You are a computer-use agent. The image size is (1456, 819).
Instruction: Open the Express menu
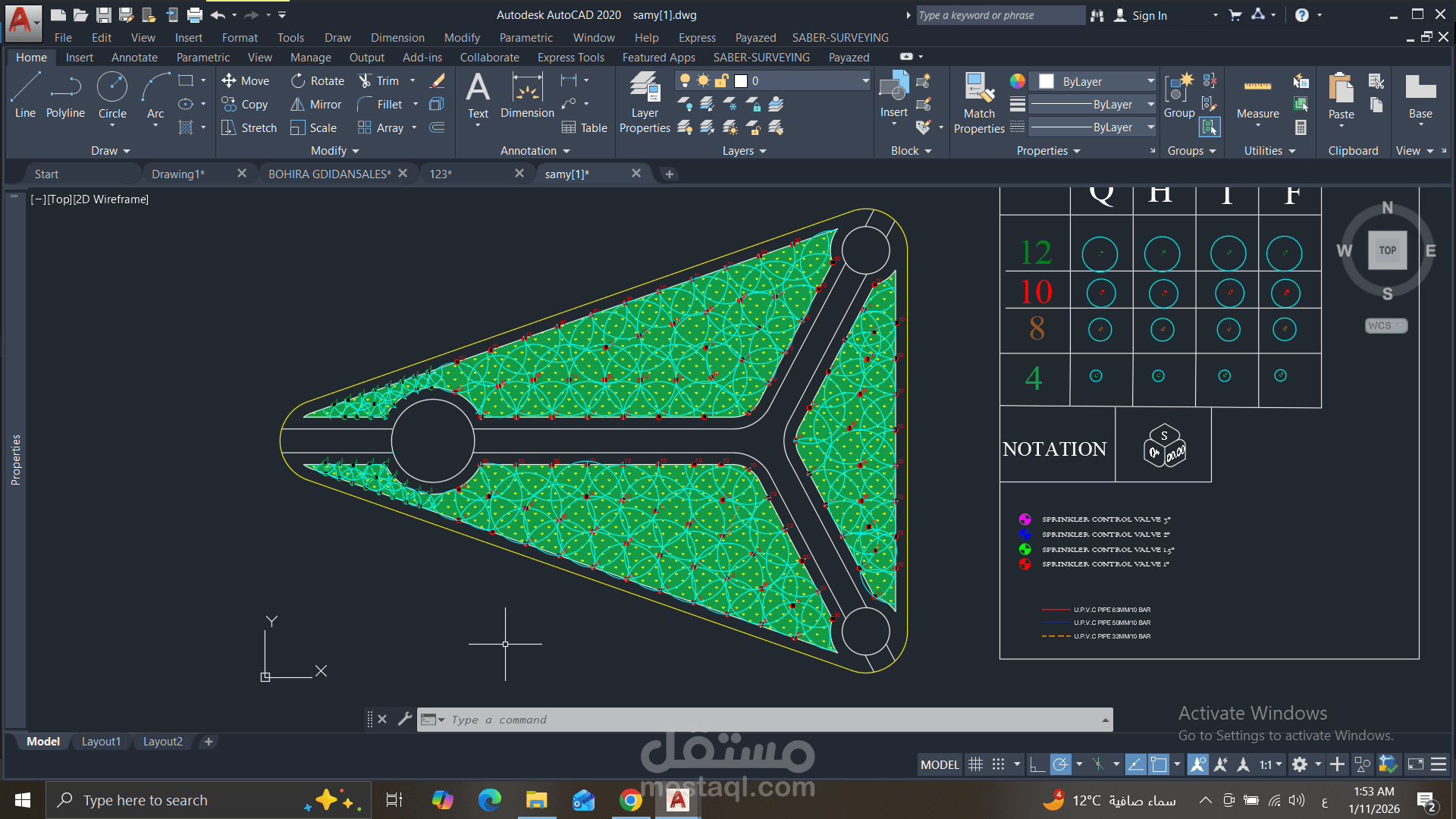point(697,37)
